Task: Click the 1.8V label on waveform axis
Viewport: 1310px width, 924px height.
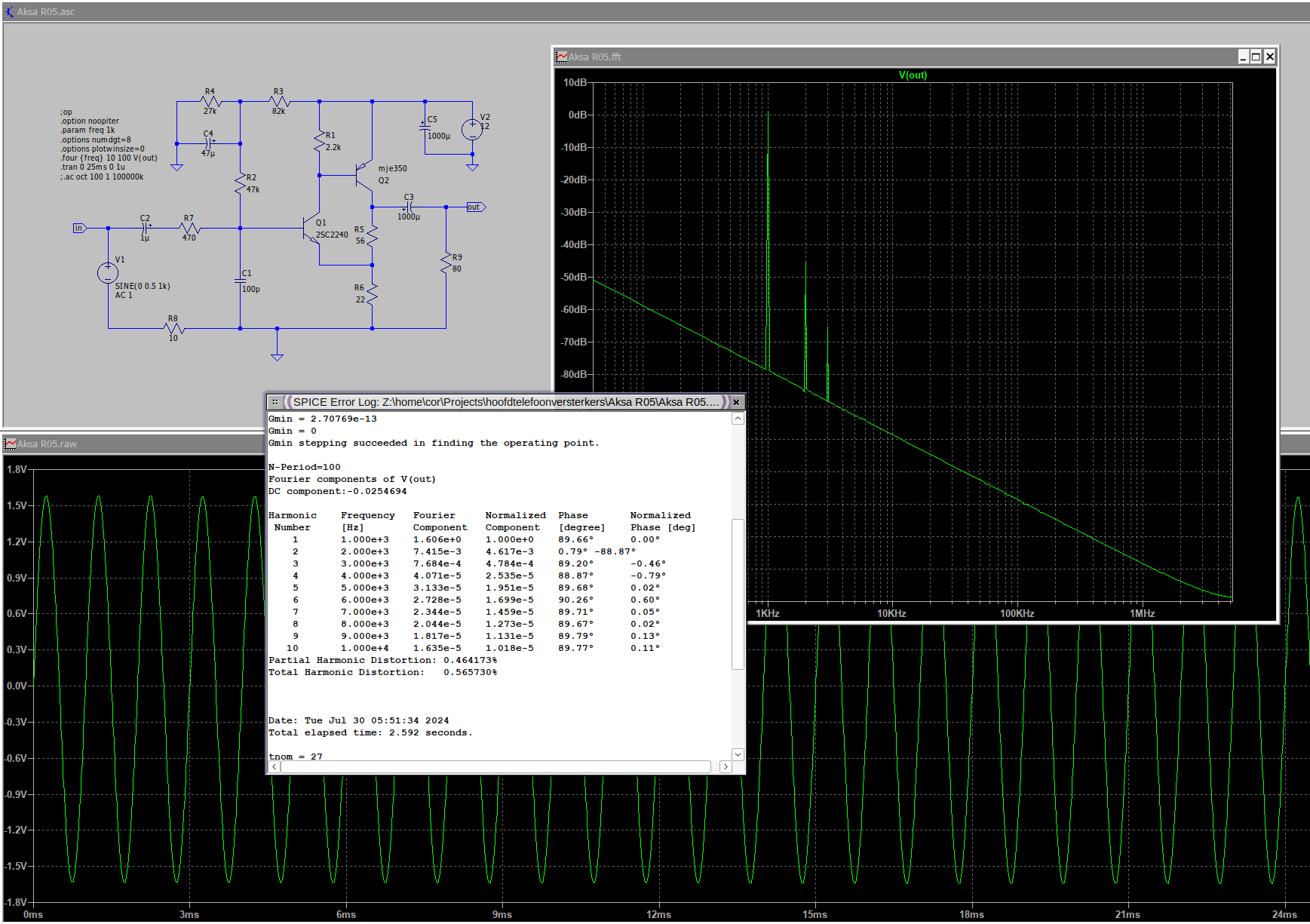Action: tap(17, 469)
